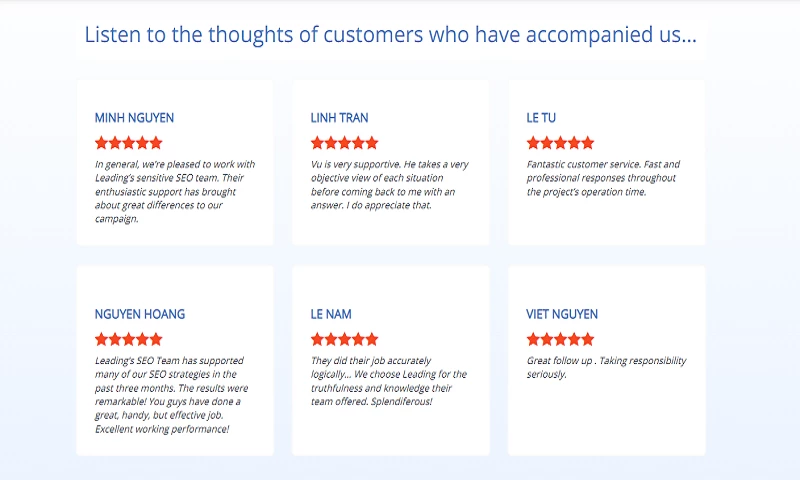Screen dimensions: 800x480
Task: Open the VIET NGUYEN reviewer name
Action: pyautogui.click(x=562, y=314)
